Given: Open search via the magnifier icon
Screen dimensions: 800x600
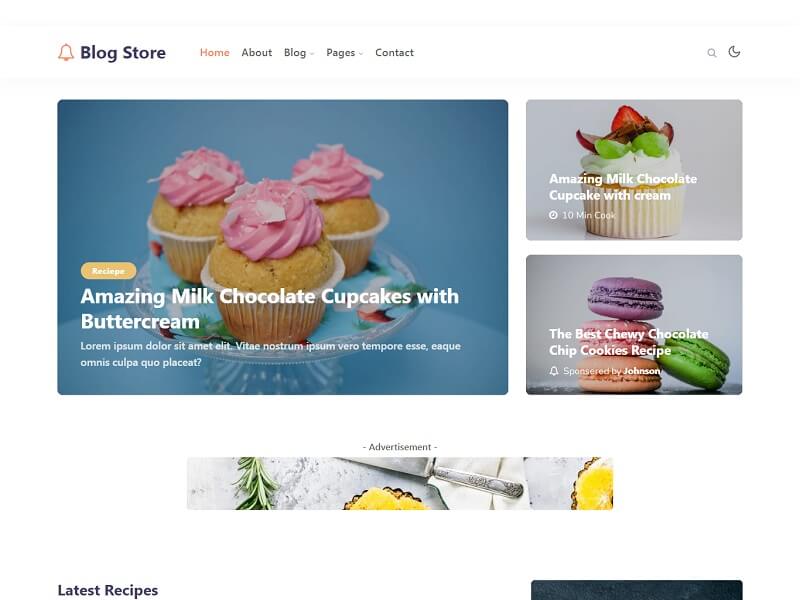Looking at the screenshot, I should 712,53.
